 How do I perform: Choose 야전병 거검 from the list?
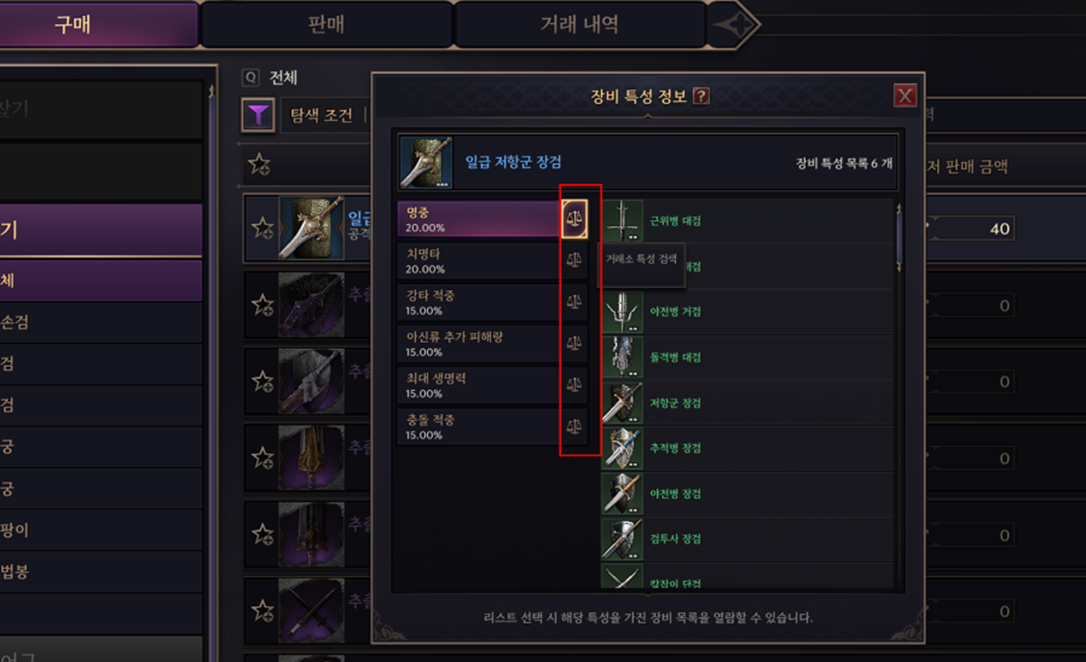[x=748, y=312]
